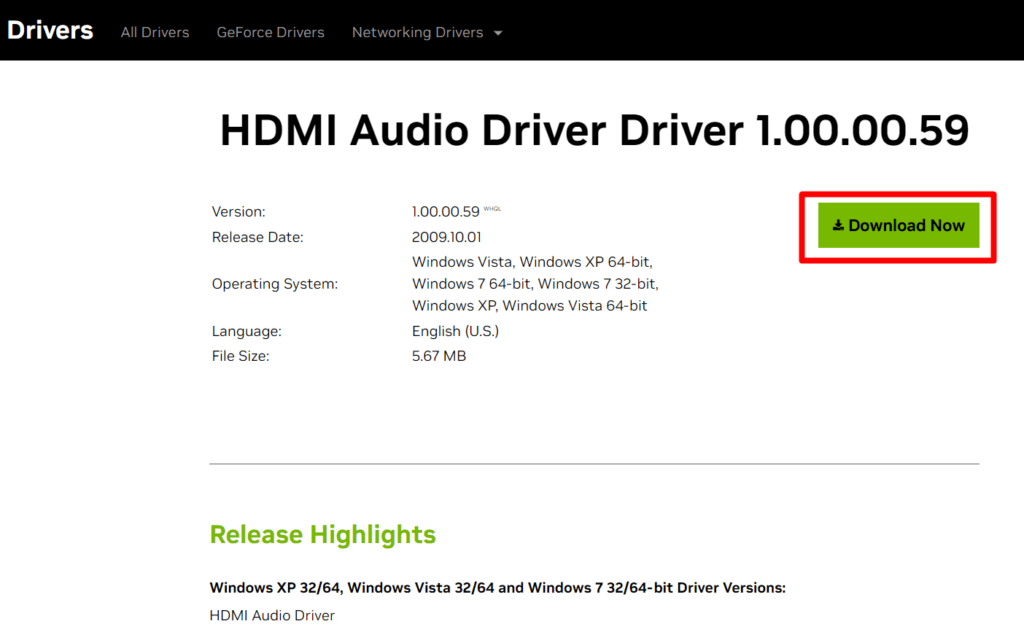Viewport: 1024px width, 632px height.
Task: Click the green Download Now button
Action: (898, 225)
